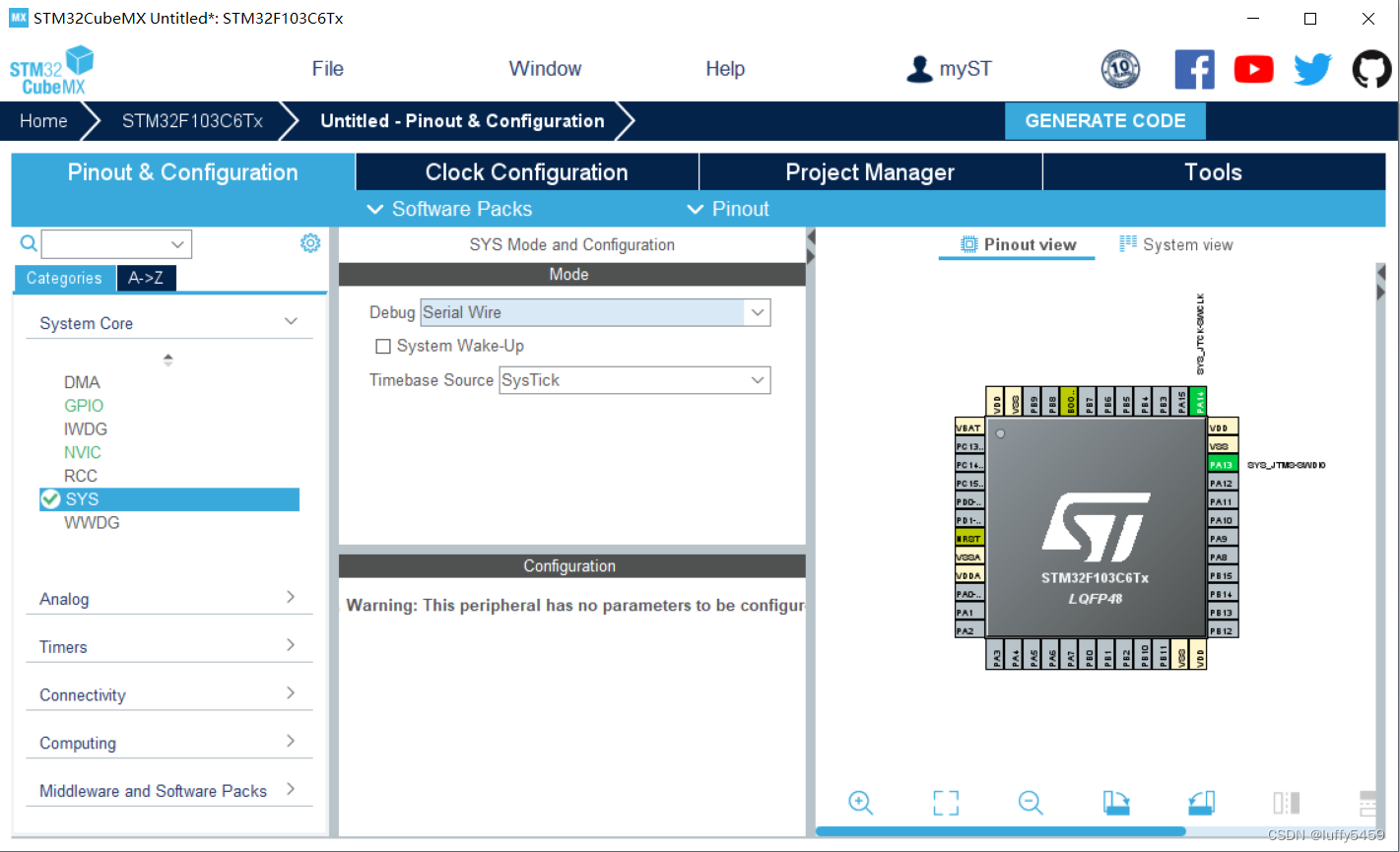Click the PB15 pin on the chip

point(1223,576)
